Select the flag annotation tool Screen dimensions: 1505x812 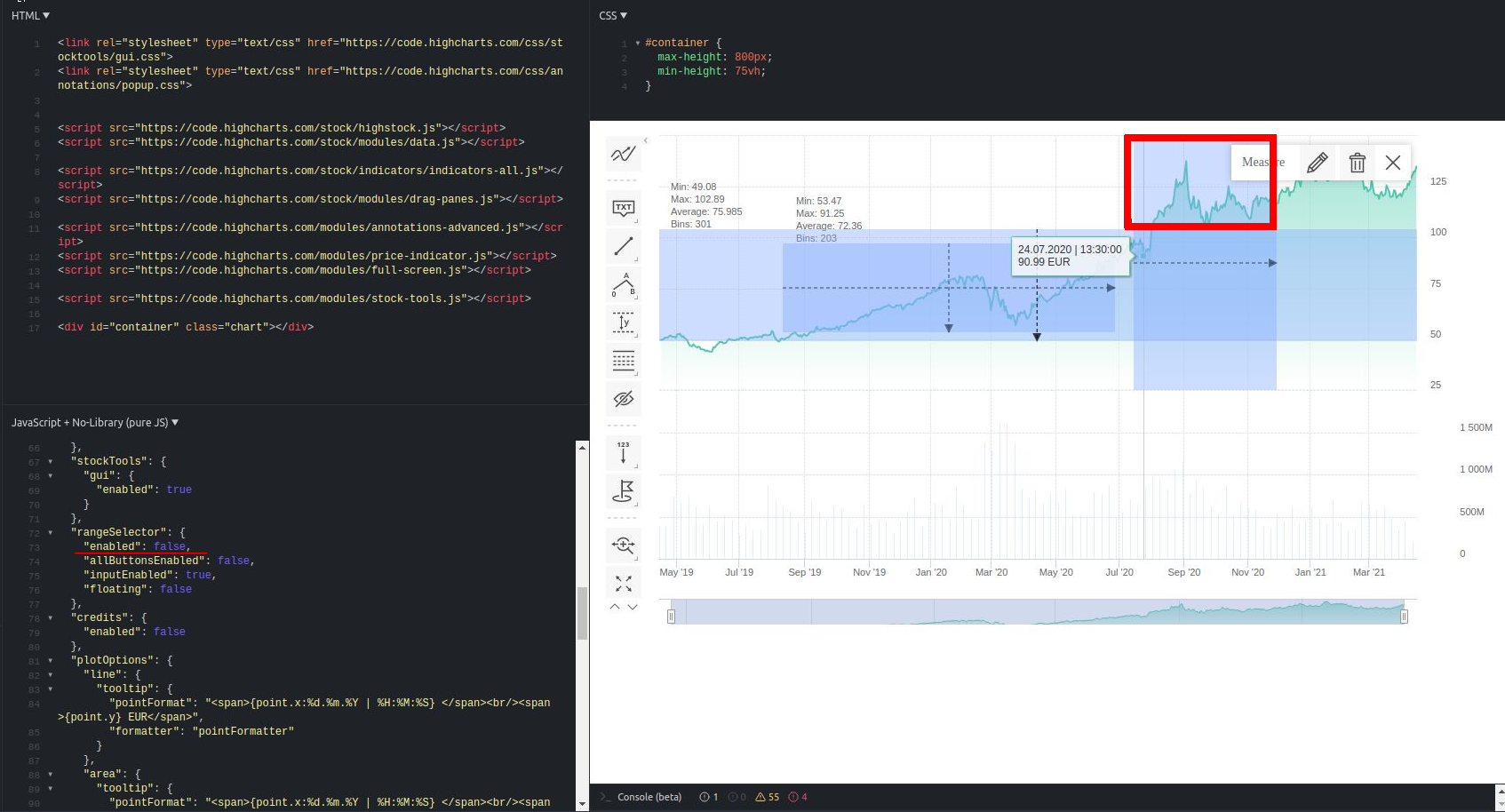[x=623, y=492]
